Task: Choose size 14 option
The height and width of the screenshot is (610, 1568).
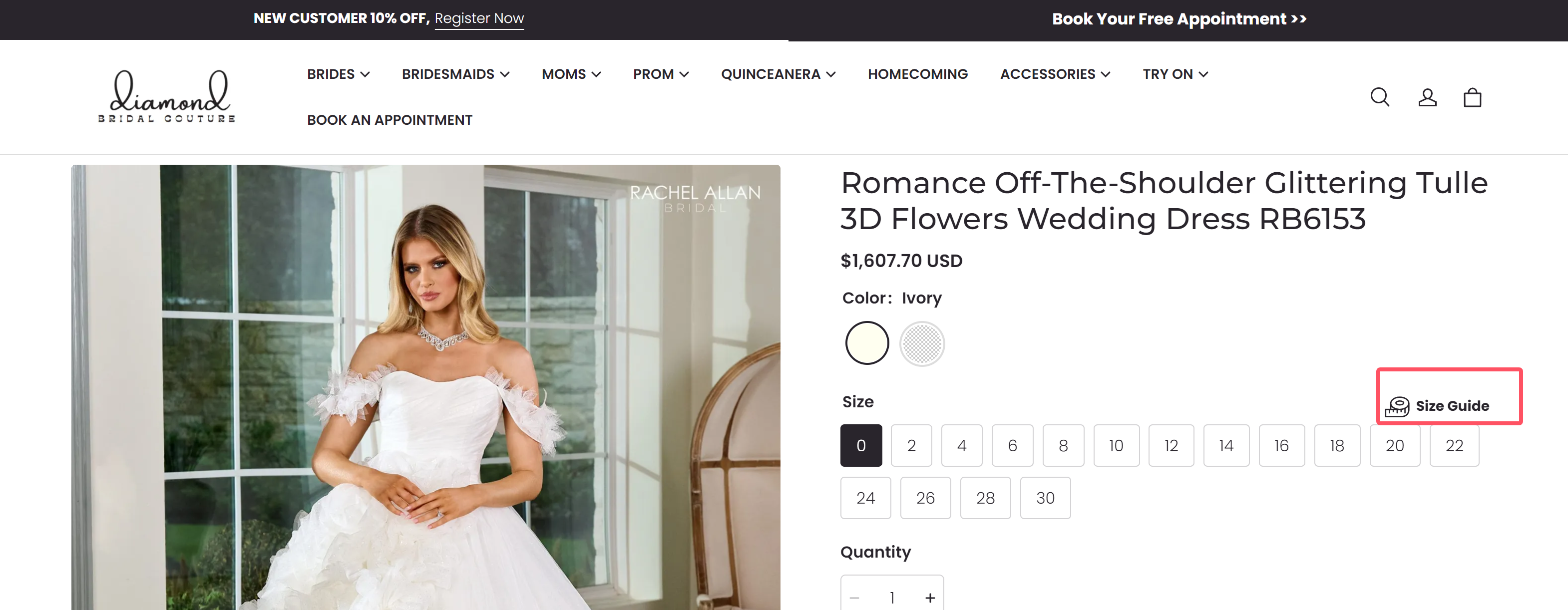Action: coord(1226,446)
